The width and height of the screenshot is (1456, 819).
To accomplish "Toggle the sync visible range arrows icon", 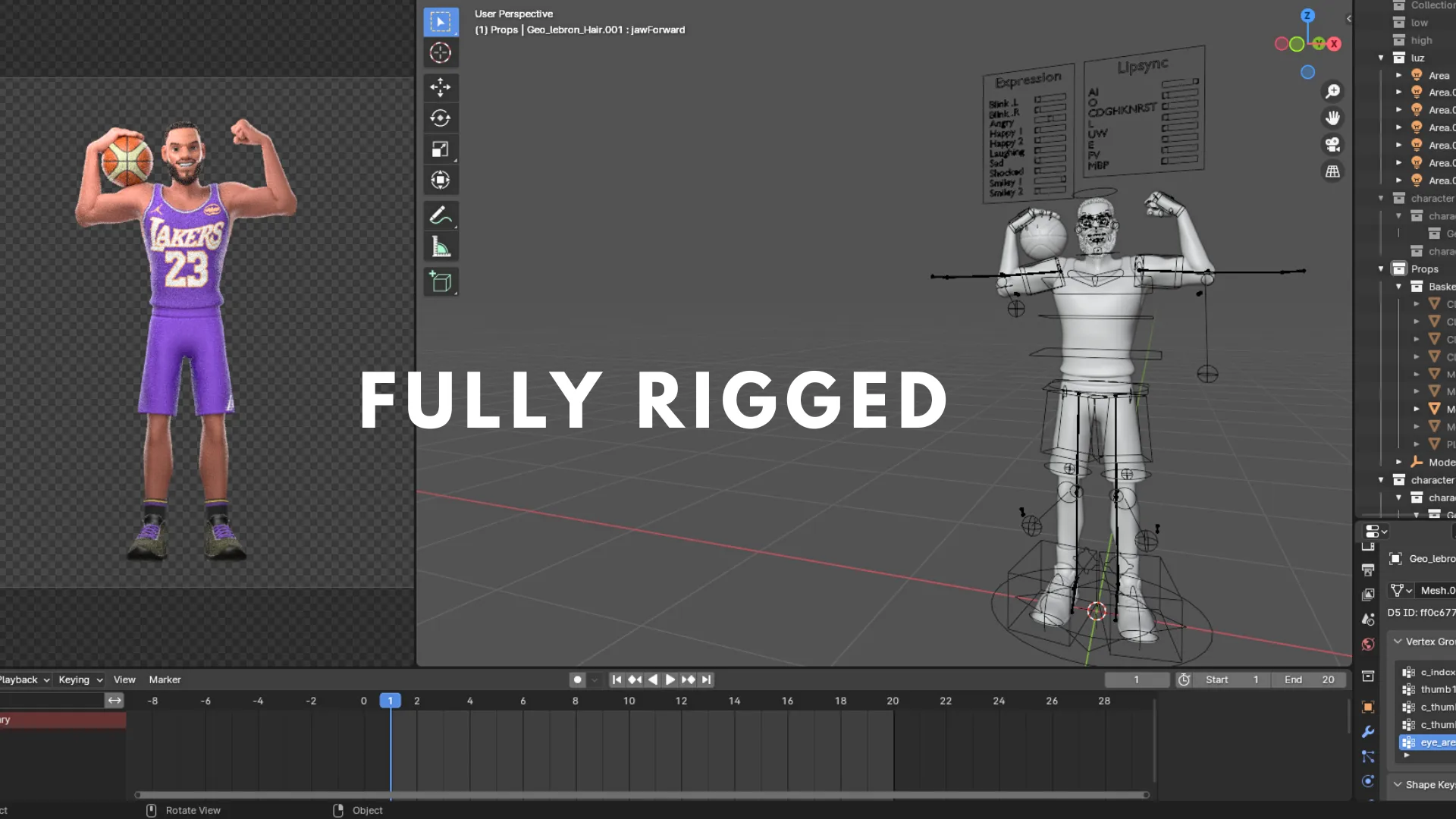I will 115,701.
